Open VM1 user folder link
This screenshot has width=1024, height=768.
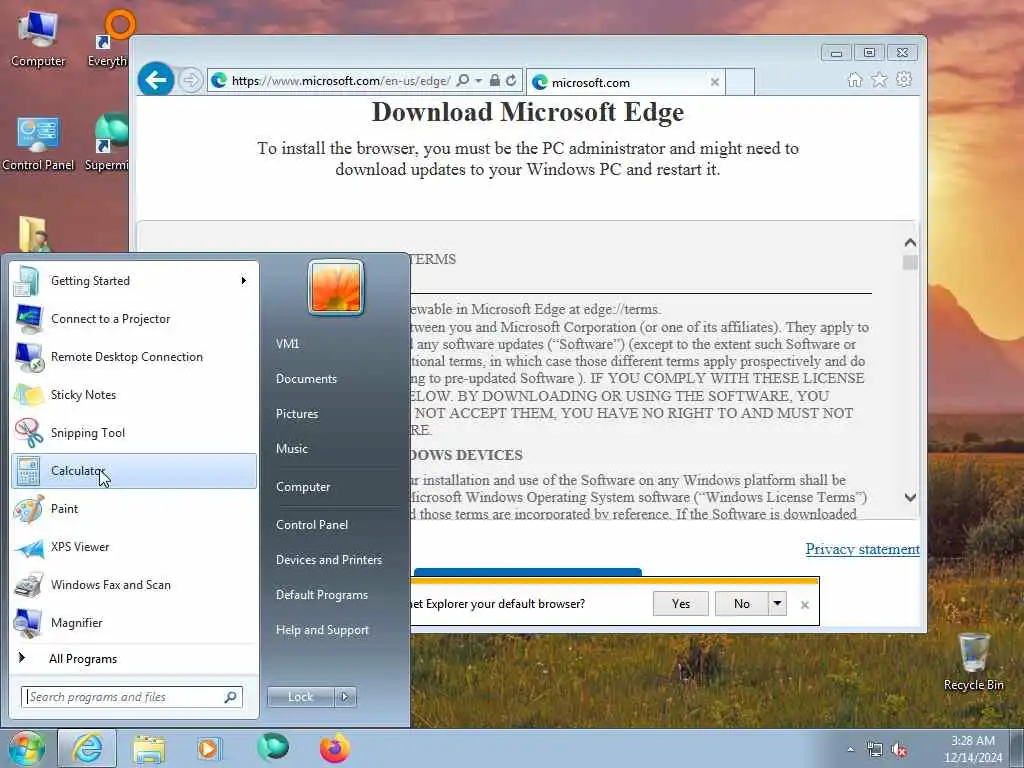point(287,344)
